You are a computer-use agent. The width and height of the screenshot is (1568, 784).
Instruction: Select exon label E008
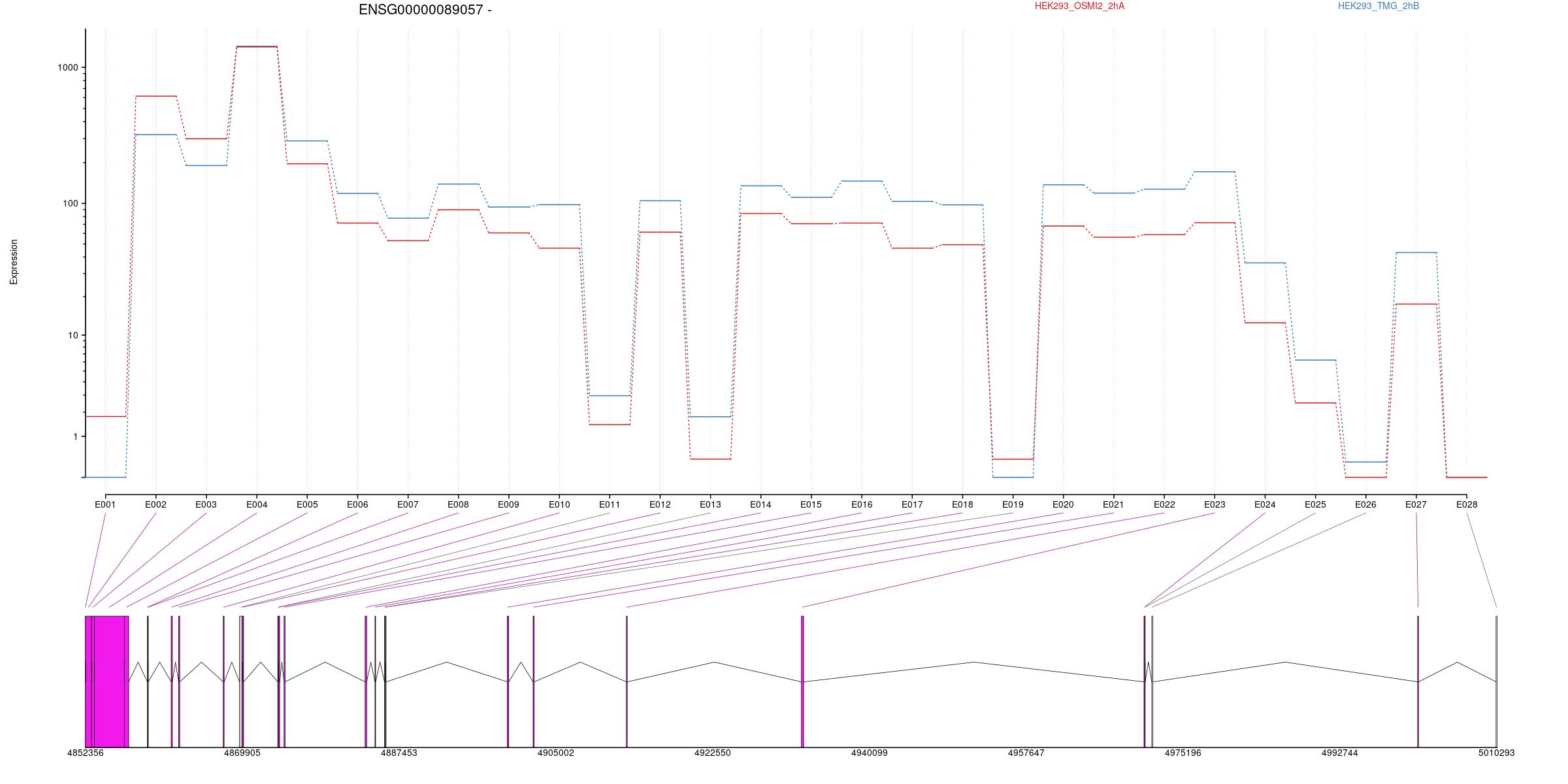(x=458, y=504)
